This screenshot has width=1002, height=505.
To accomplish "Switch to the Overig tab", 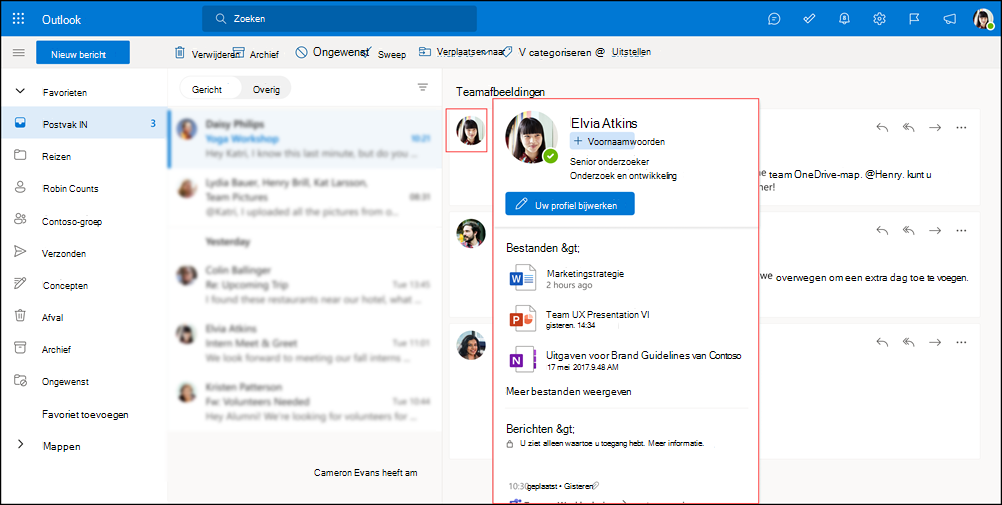I will click(266, 89).
